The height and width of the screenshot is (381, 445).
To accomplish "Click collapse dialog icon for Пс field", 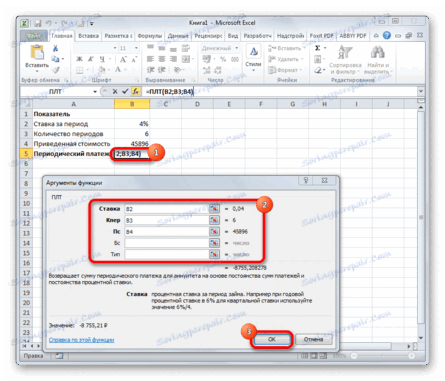I will click(x=214, y=231).
